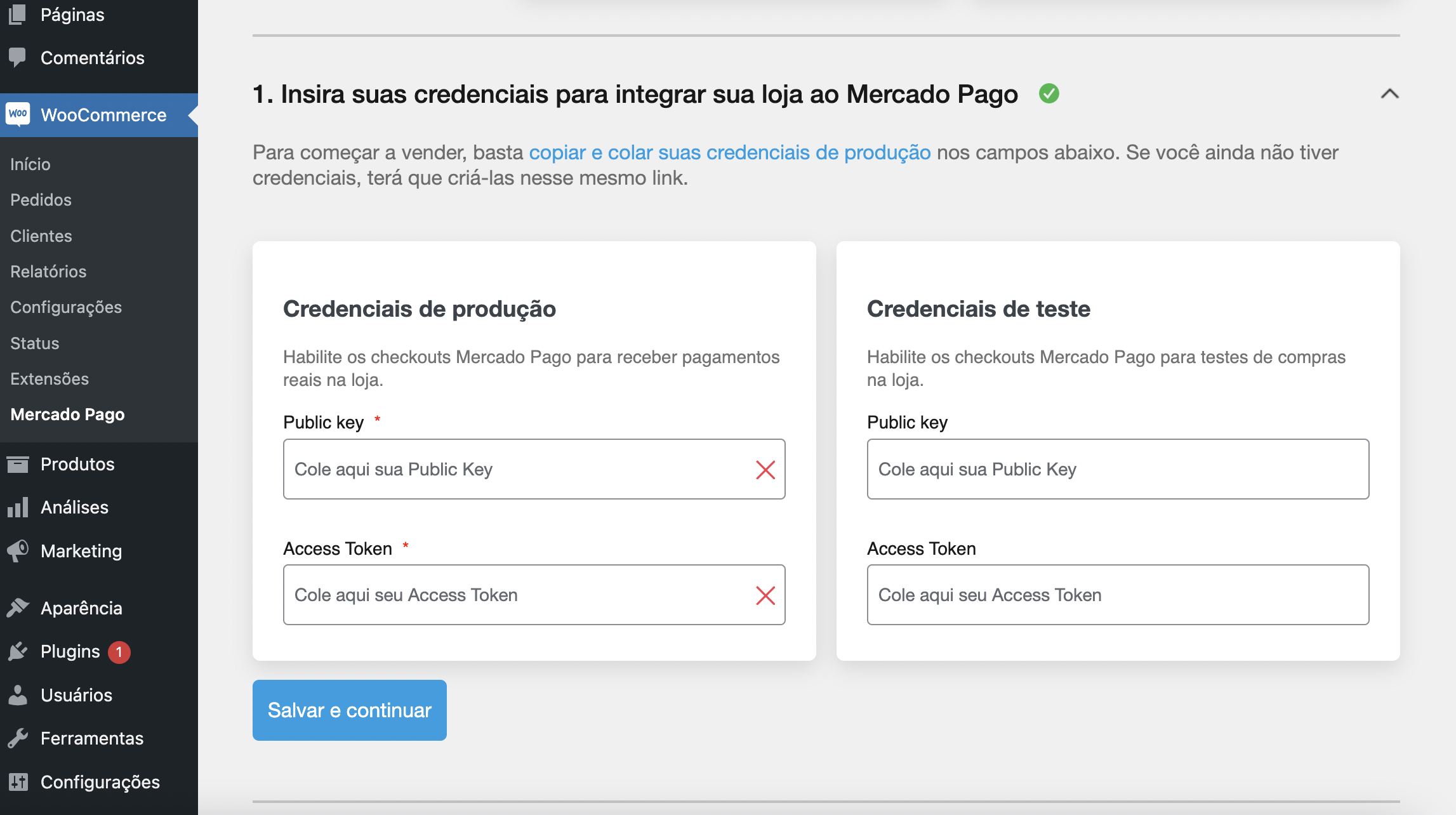
Task: Click the Credenciais de teste heading
Action: click(979, 309)
